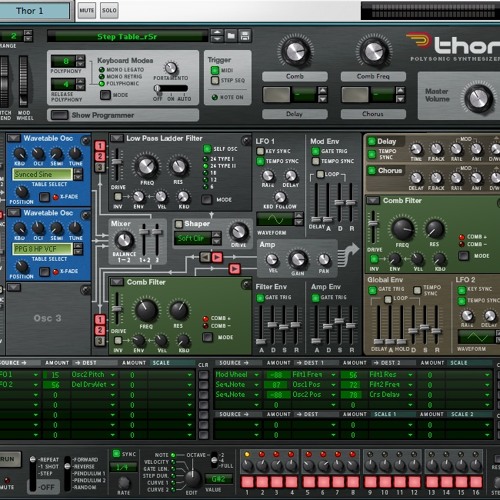Open the Osc 3 slot type menu
Image resolution: width=500 pixels, height=500 pixels.
pyautogui.click(x=14, y=287)
